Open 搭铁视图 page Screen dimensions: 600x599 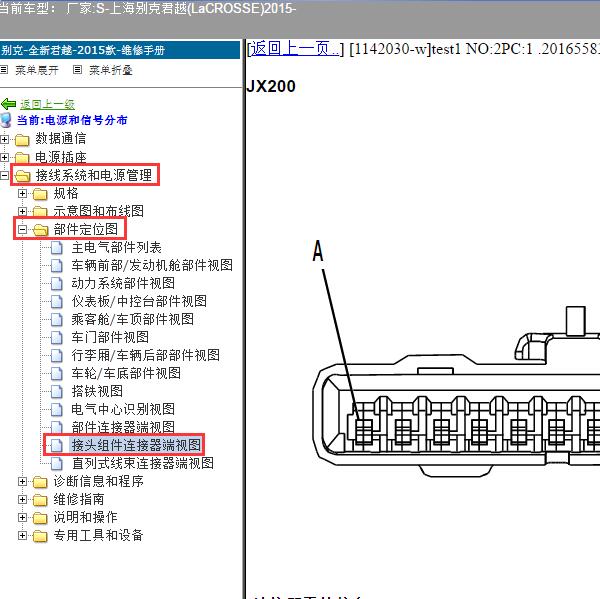pos(97,392)
